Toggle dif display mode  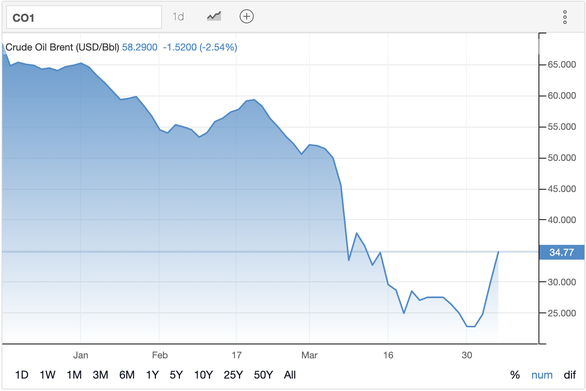(570, 375)
